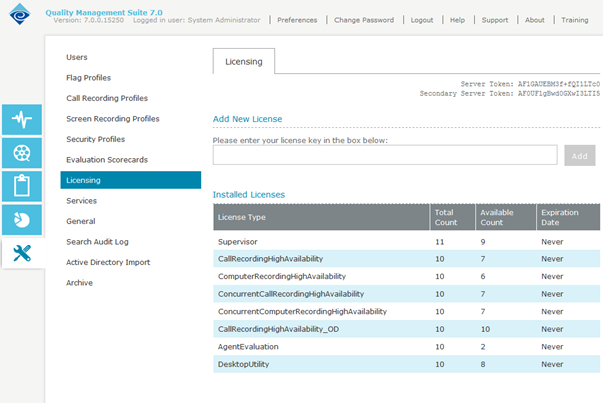This screenshot has height=403, width=603.
Task: Click Supervisor expiration value Never
Action: coord(552,242)
